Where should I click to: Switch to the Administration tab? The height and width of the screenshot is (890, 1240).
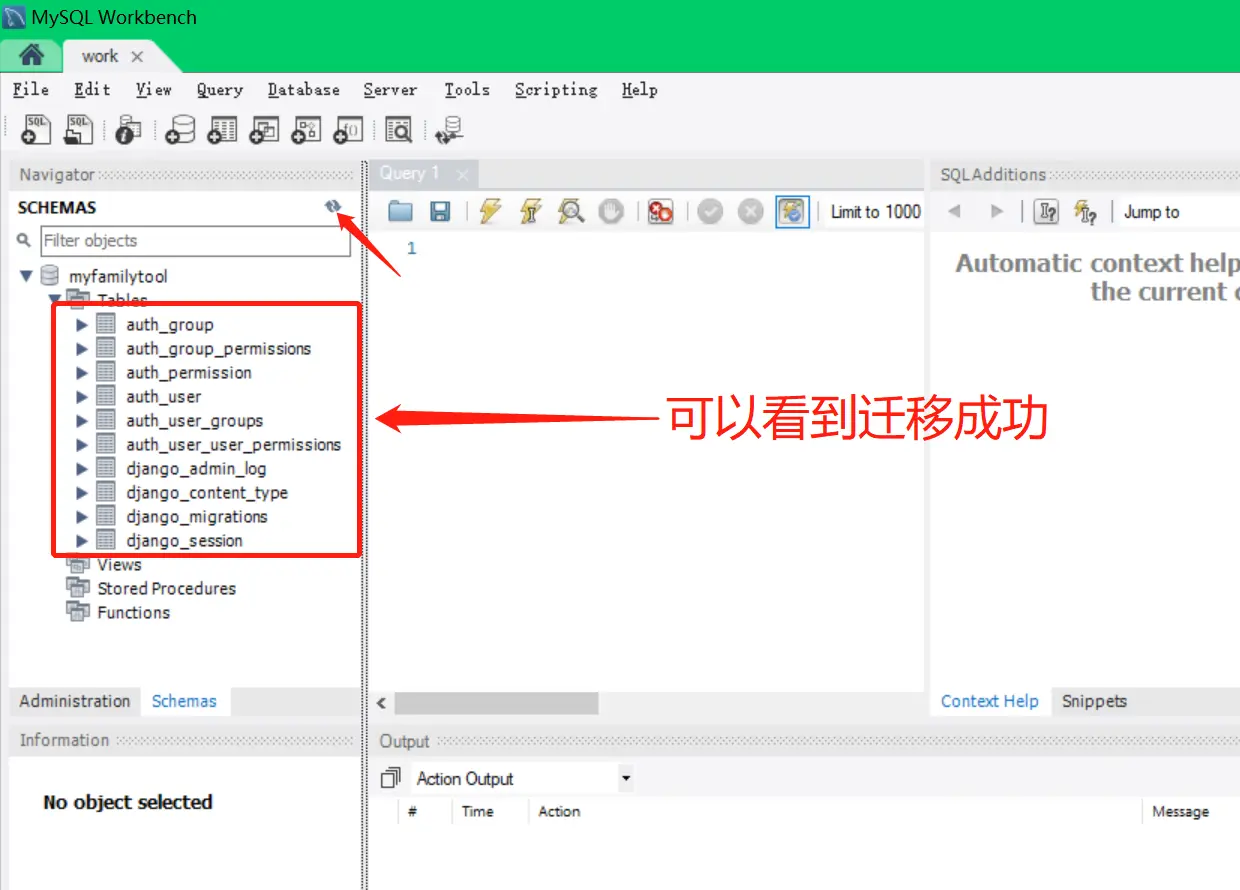pyautogui.click(x=75, y=701)
